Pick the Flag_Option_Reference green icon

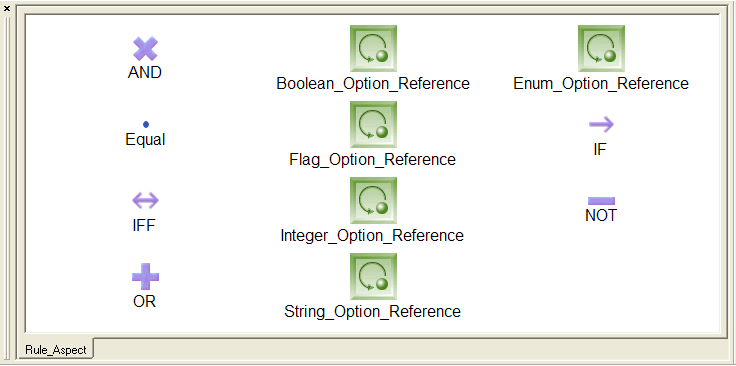click(x=373, y=124)
